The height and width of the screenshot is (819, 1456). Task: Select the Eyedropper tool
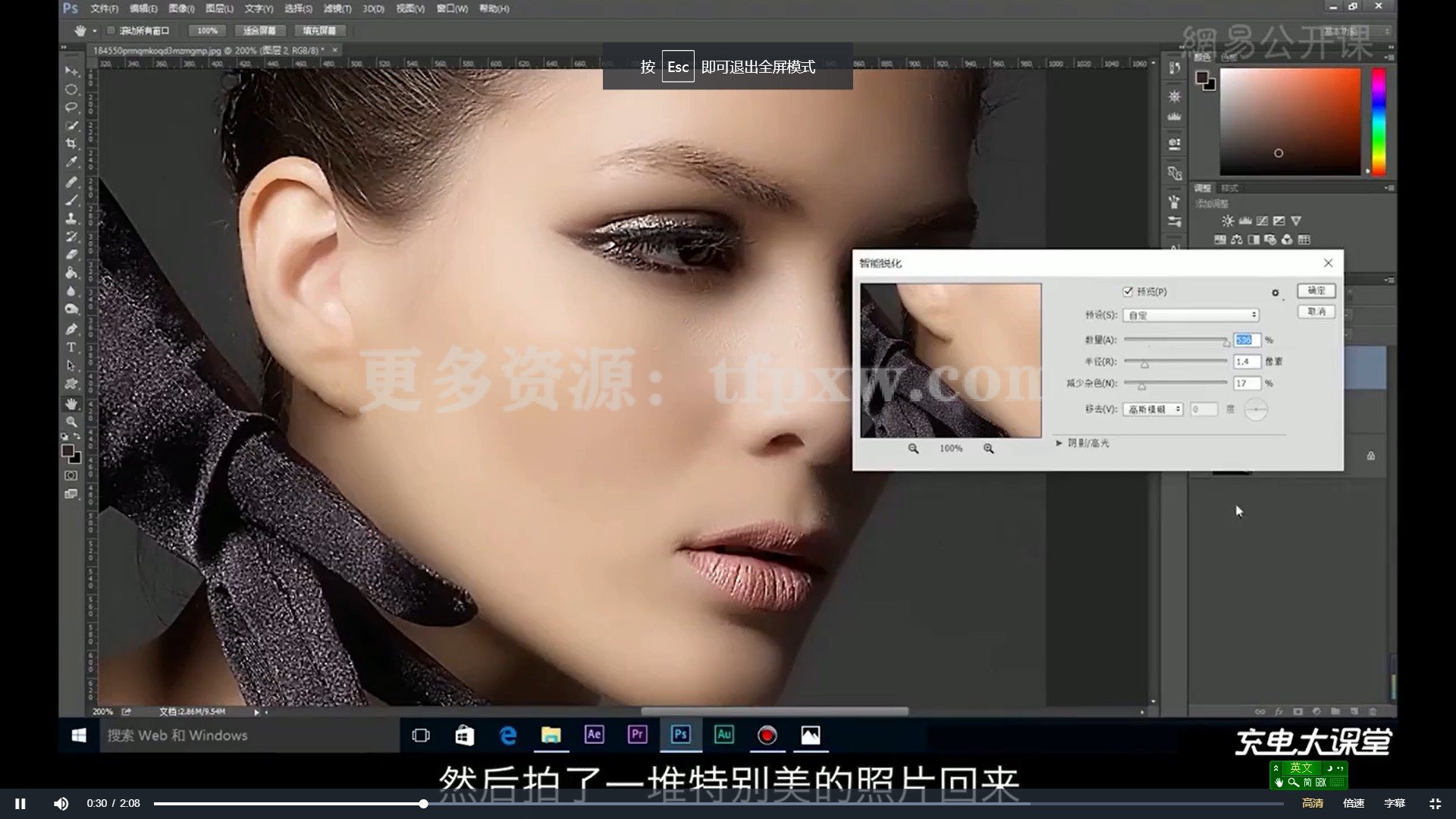click(x=71, y=162)
